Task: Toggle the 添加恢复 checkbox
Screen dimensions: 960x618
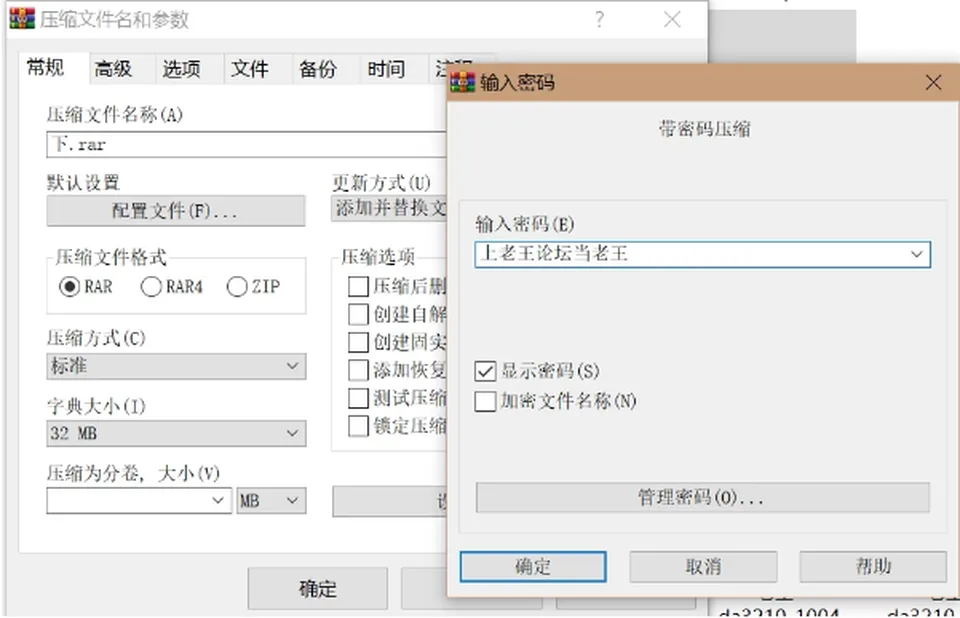Action: tap(358, 370)
